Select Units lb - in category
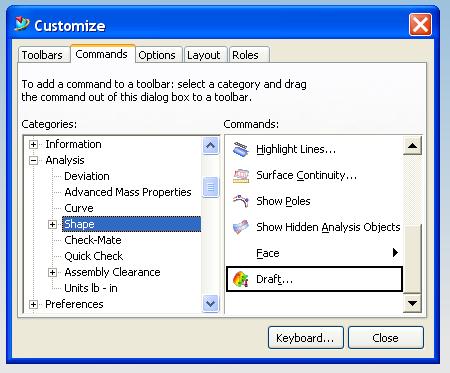Image resolution: width=450 pixels, height=373 pixels. pos(91,288)
